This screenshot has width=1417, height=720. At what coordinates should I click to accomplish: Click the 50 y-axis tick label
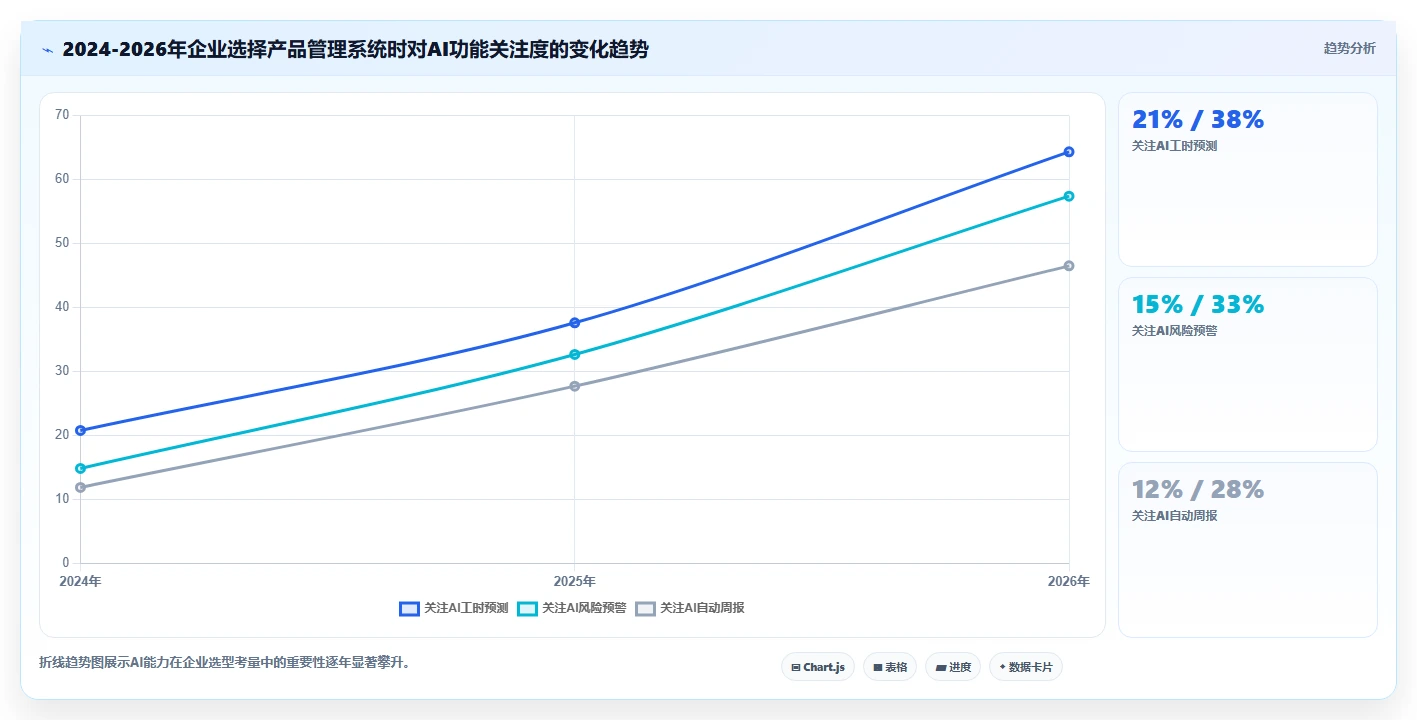tap(62, 243)
